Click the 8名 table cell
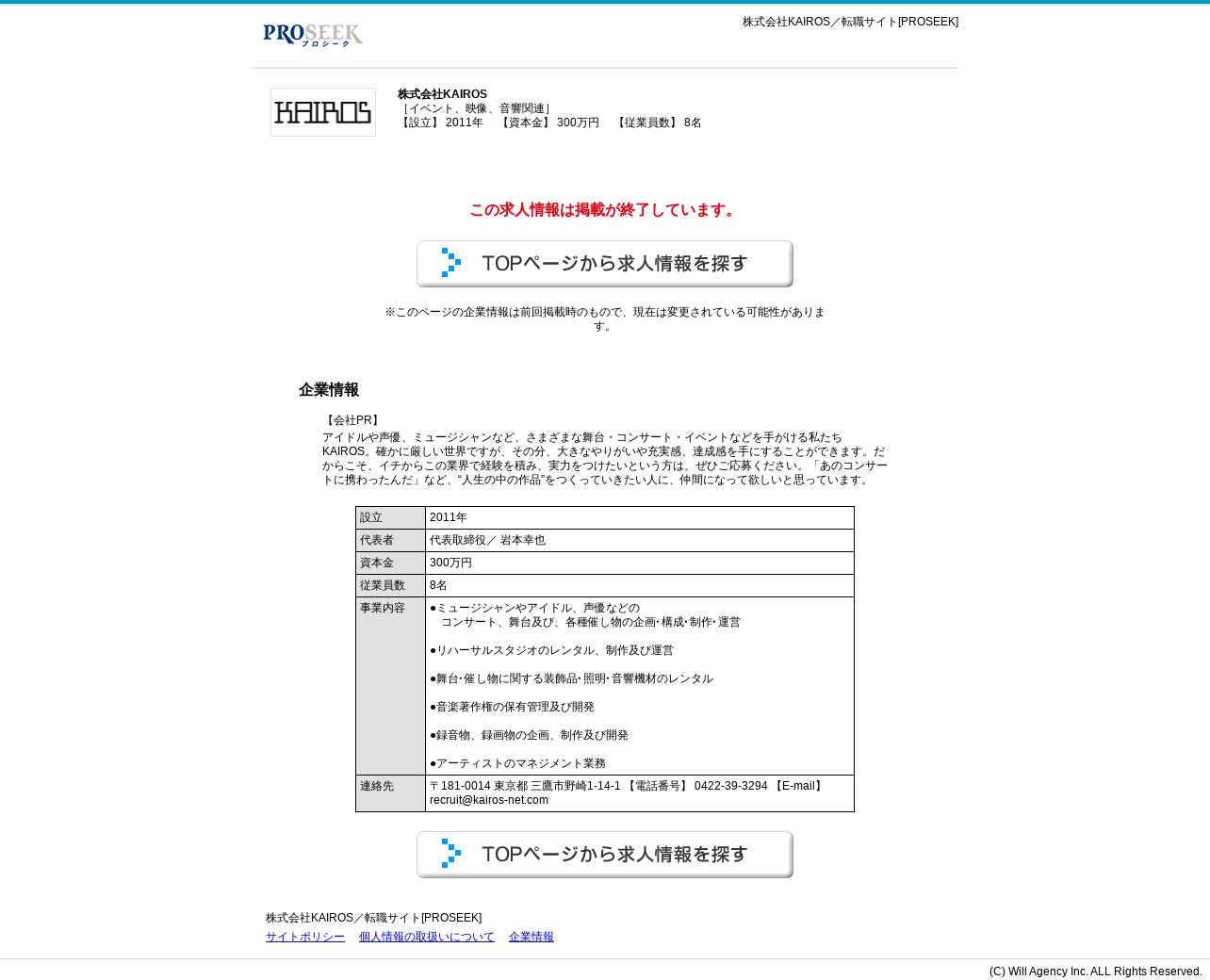The height and width of the screenshot is (980, 1210). (640, 586)
